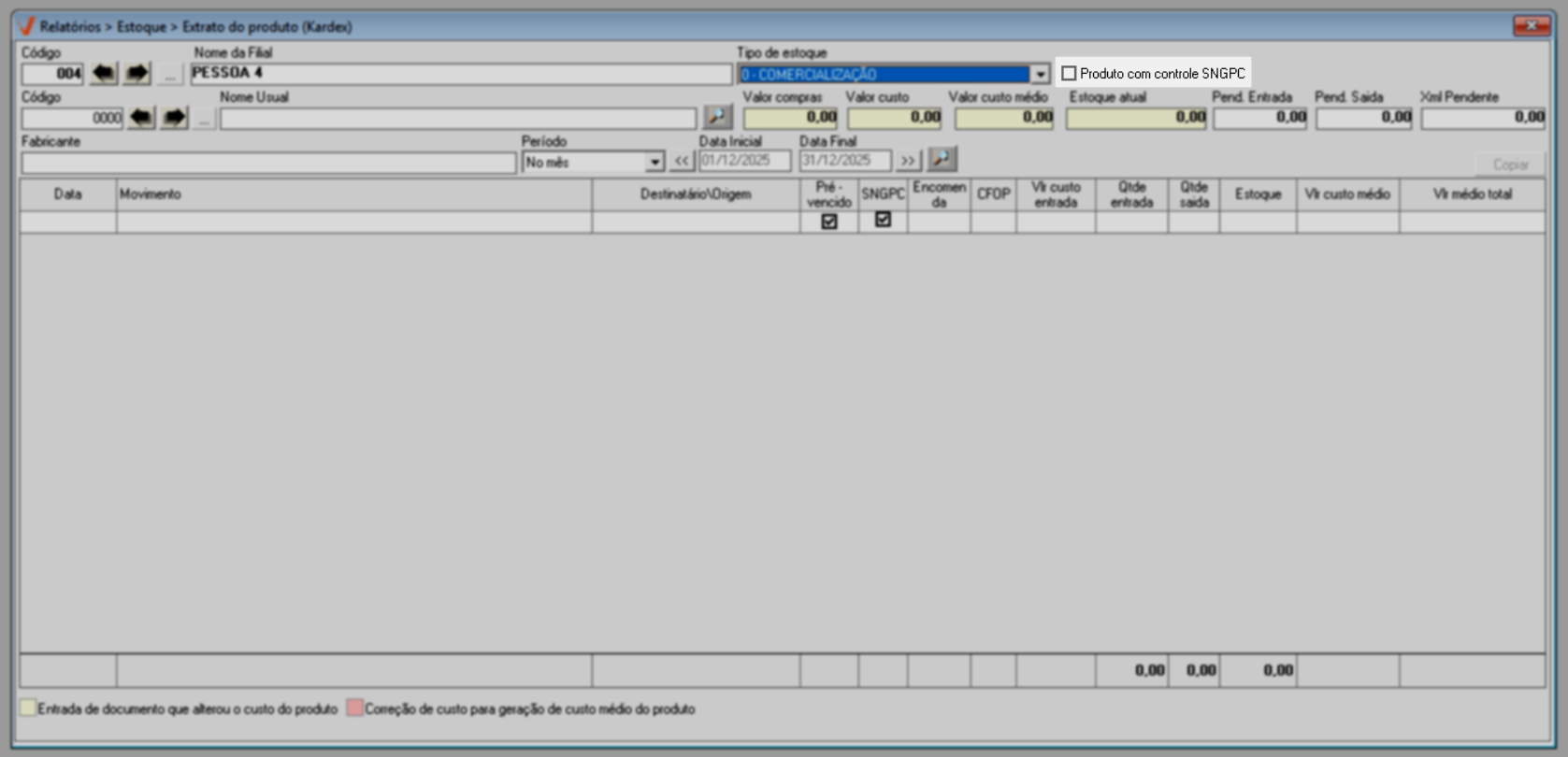Close the Extrato do produto (Kardex) window
The height and width of the screenshot is (757, 1568).
[1532, 26]
